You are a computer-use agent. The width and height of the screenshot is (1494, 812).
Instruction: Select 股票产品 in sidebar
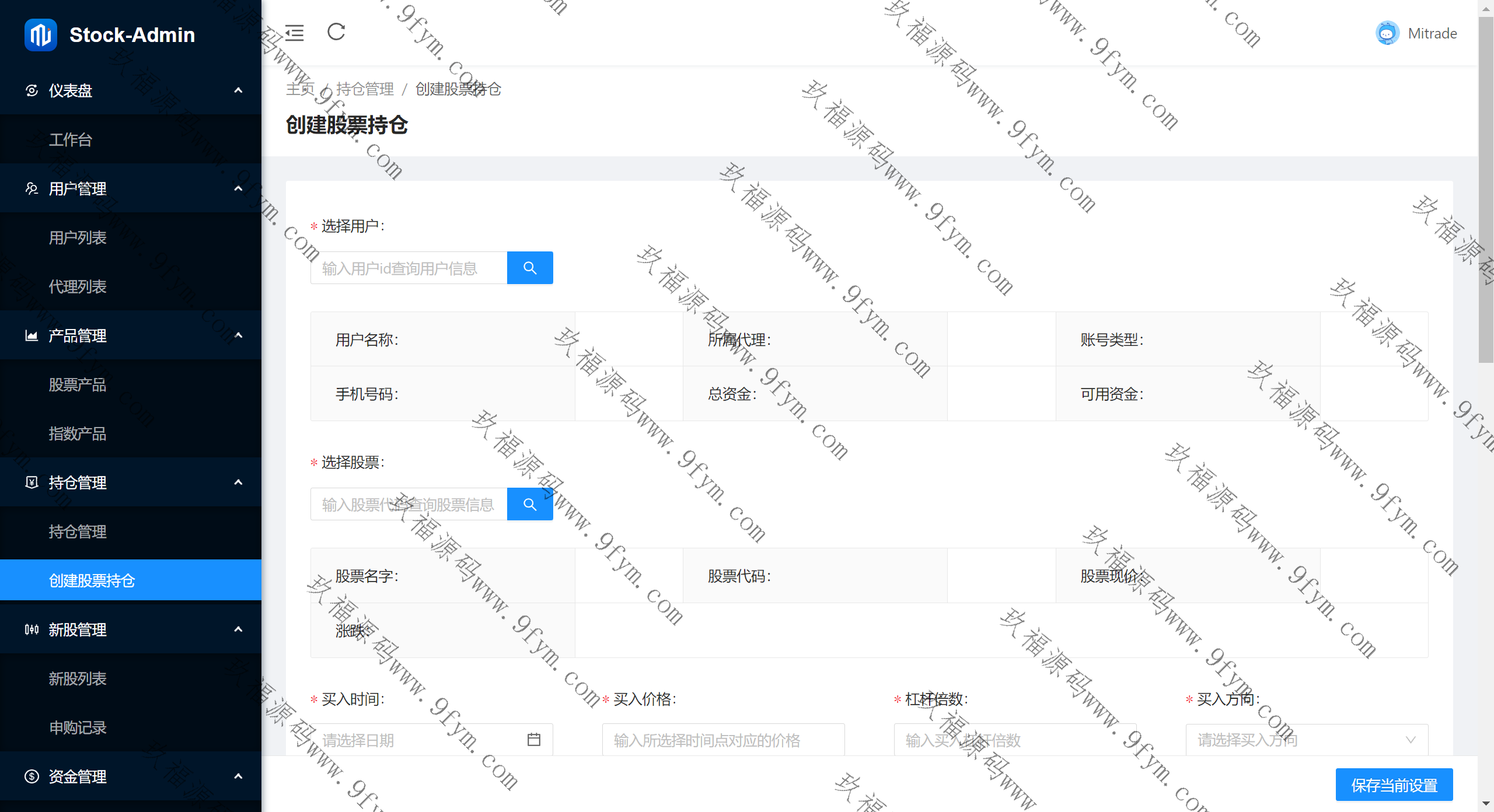click(78, 384)
